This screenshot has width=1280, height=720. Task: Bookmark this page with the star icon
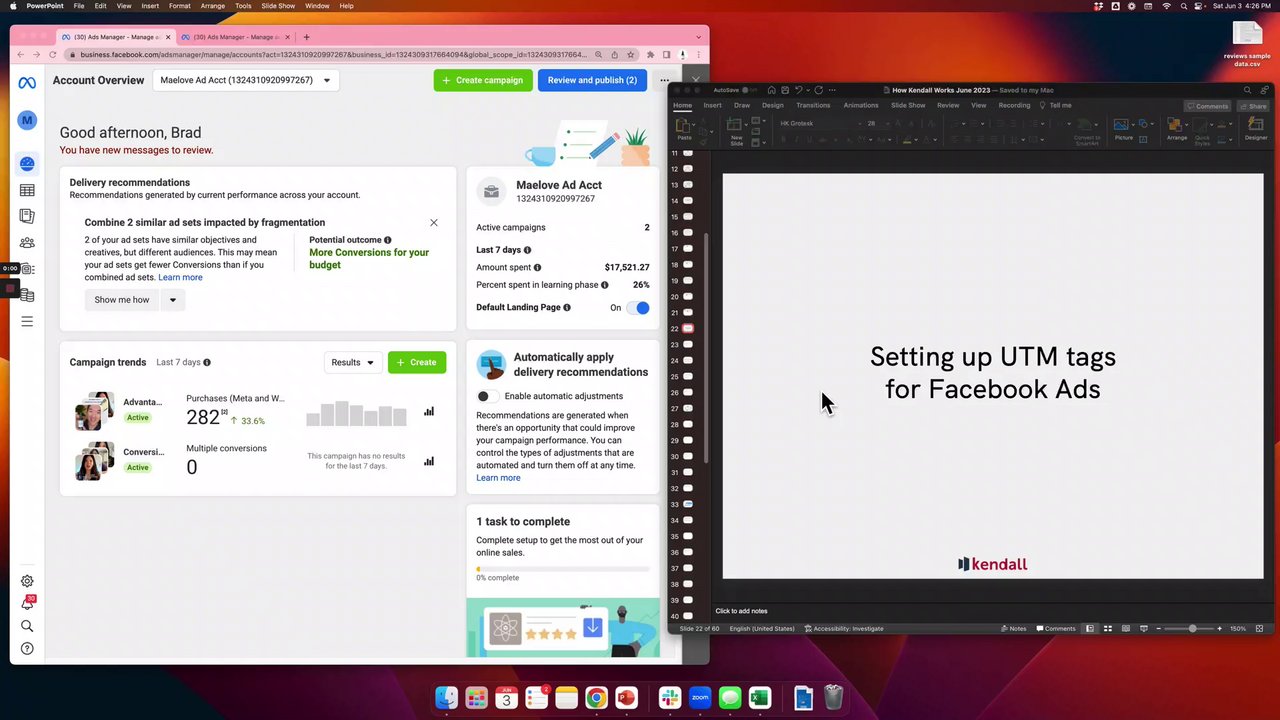point(631,54)
